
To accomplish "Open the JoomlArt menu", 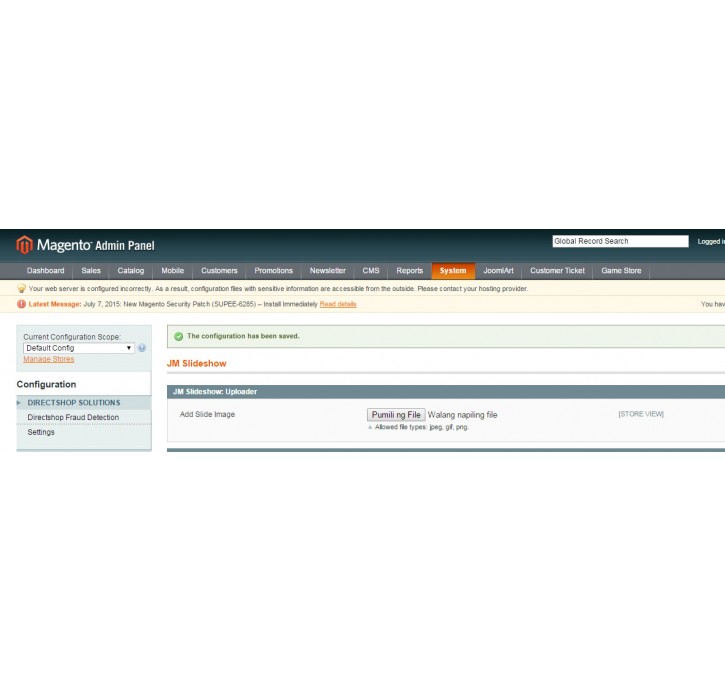I will click(498, 271).
